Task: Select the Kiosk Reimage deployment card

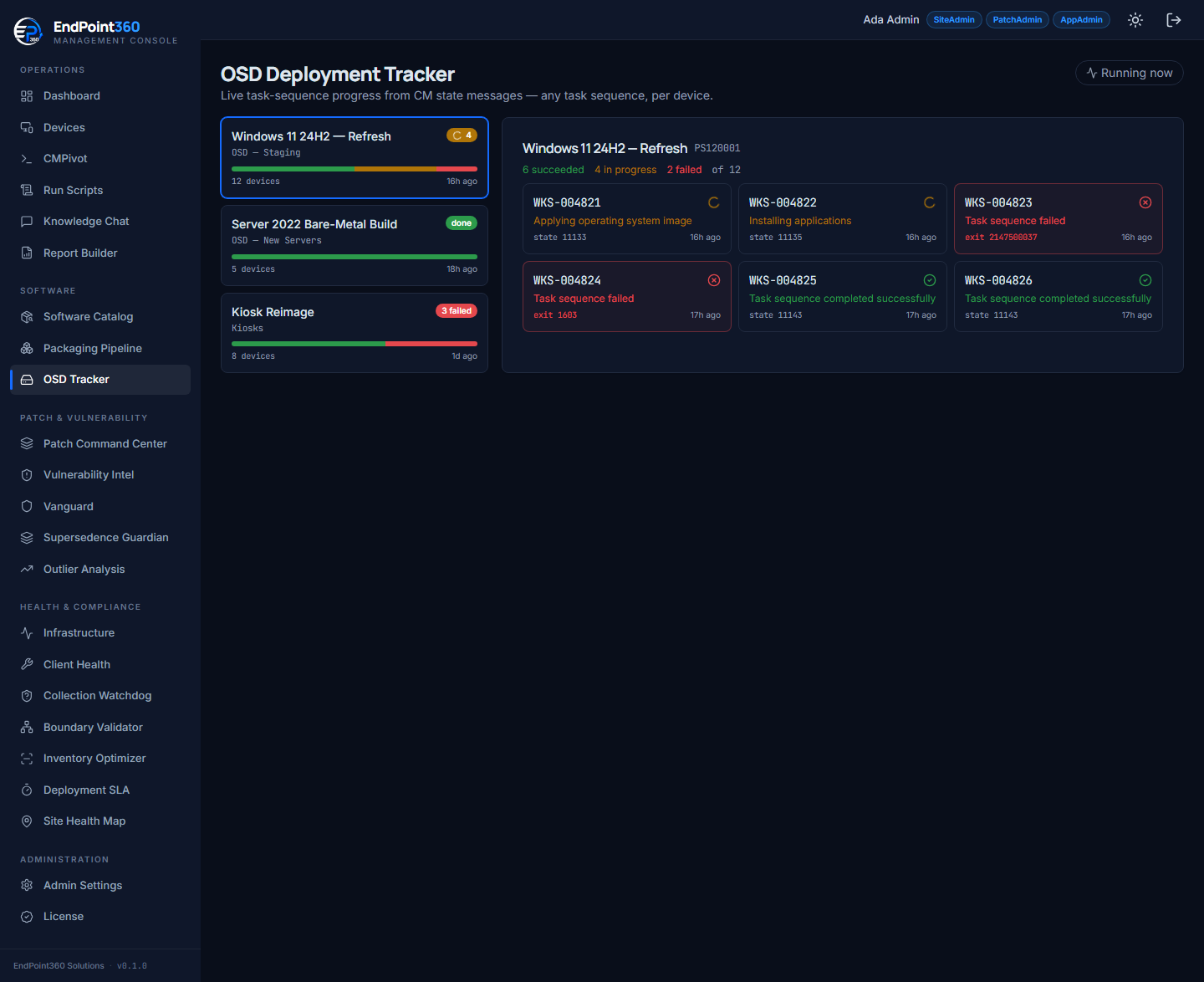Action: pos(355,333)
